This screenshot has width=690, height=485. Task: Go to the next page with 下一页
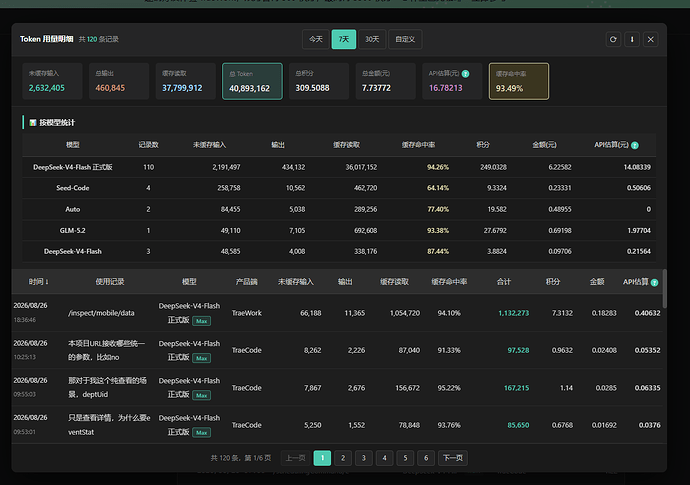(x=453, y=458)
